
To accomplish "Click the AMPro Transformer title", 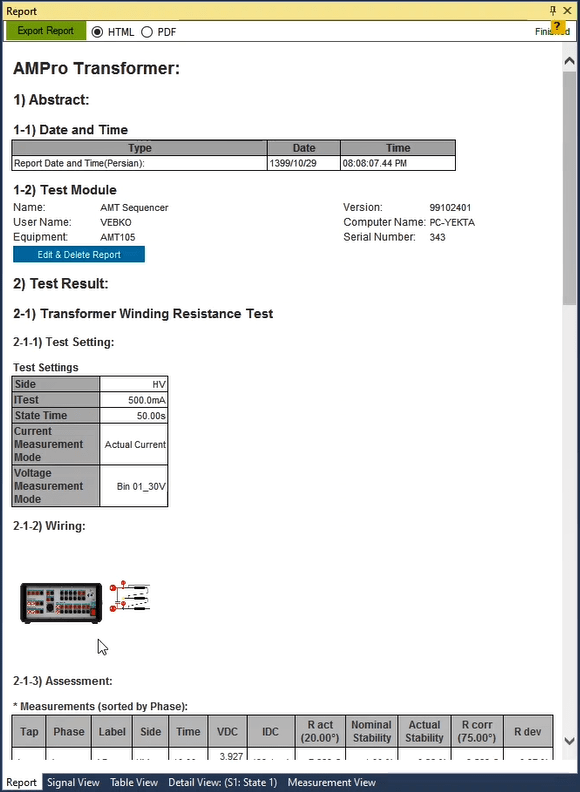I will [x=96, y=68].
